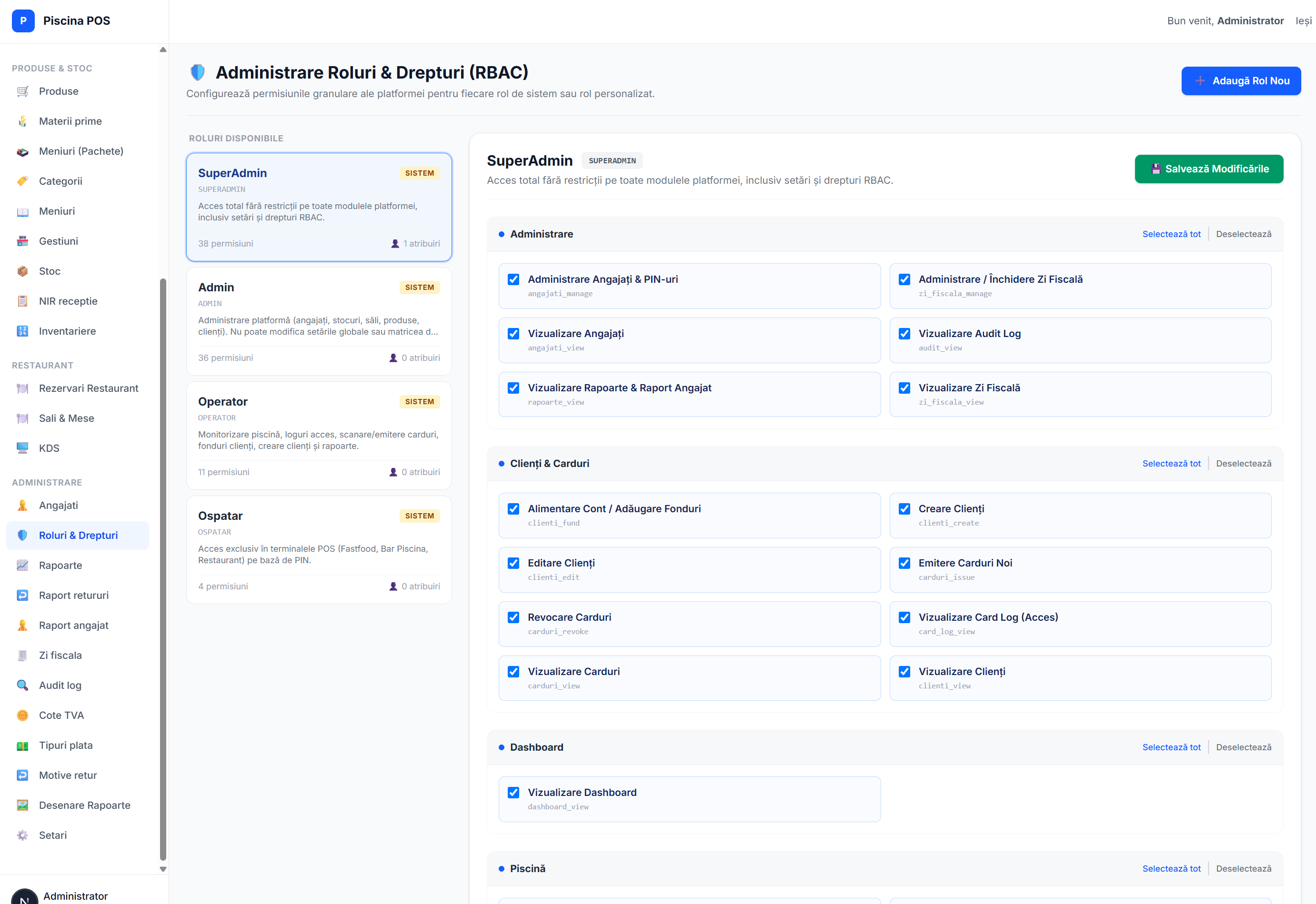Click Deselectează in Piscină section
Viewport: 1316px width, 904px height.
coord(1244,869)
